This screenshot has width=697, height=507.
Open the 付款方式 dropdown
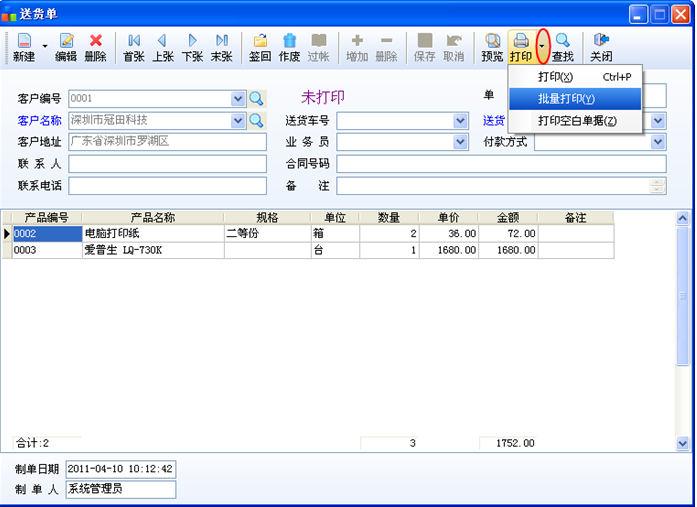tap(658, 142)
